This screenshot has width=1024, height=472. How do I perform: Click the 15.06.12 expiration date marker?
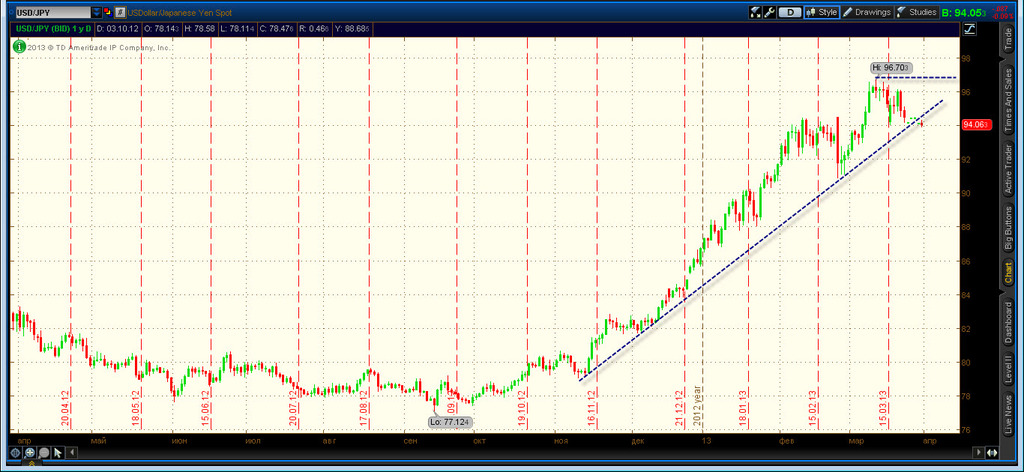tap(205, 408)
